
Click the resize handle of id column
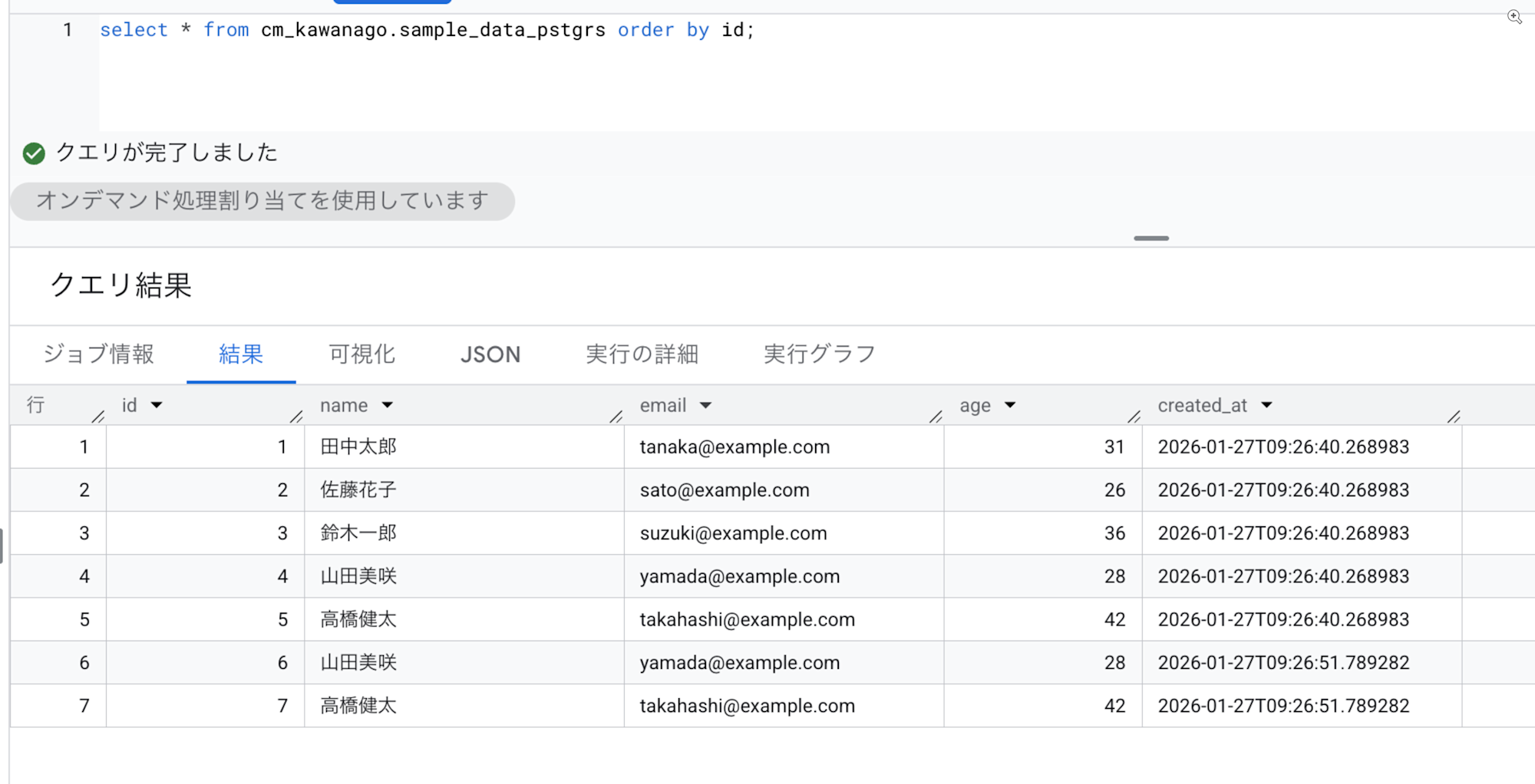296,417
